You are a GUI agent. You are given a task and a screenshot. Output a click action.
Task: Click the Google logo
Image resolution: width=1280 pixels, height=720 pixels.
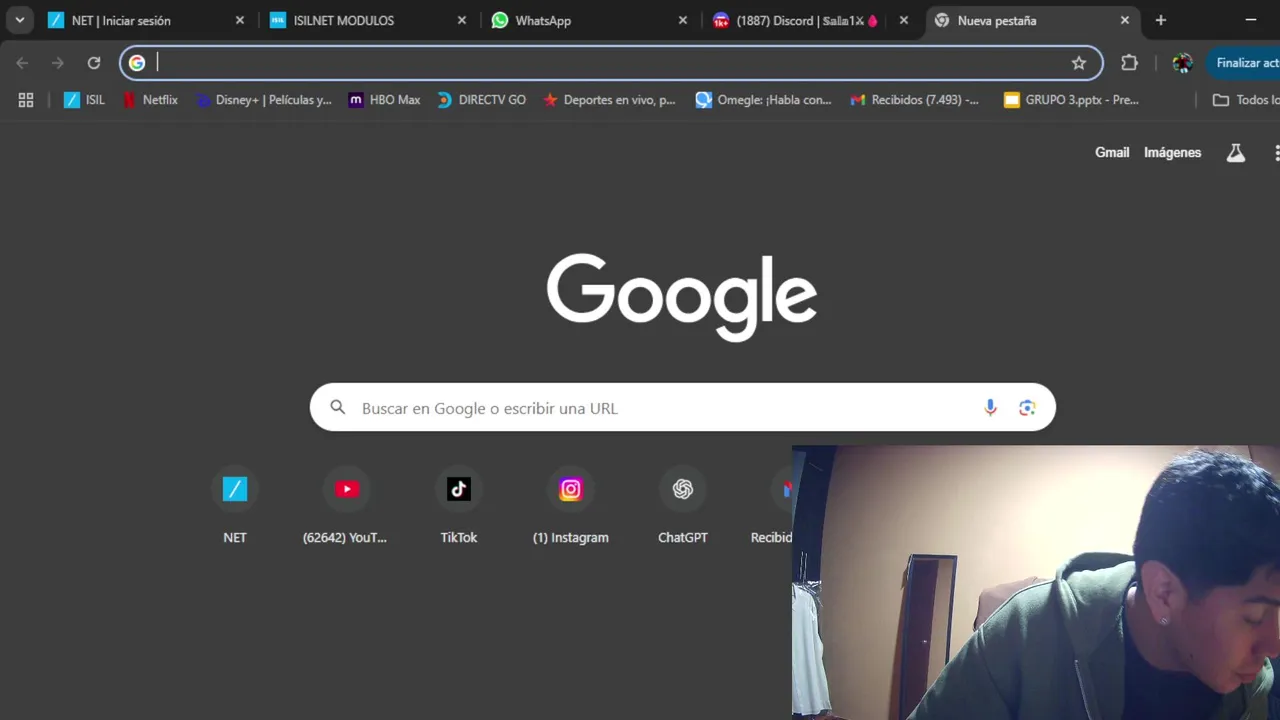pyautogui.click(x=682, y=297)
